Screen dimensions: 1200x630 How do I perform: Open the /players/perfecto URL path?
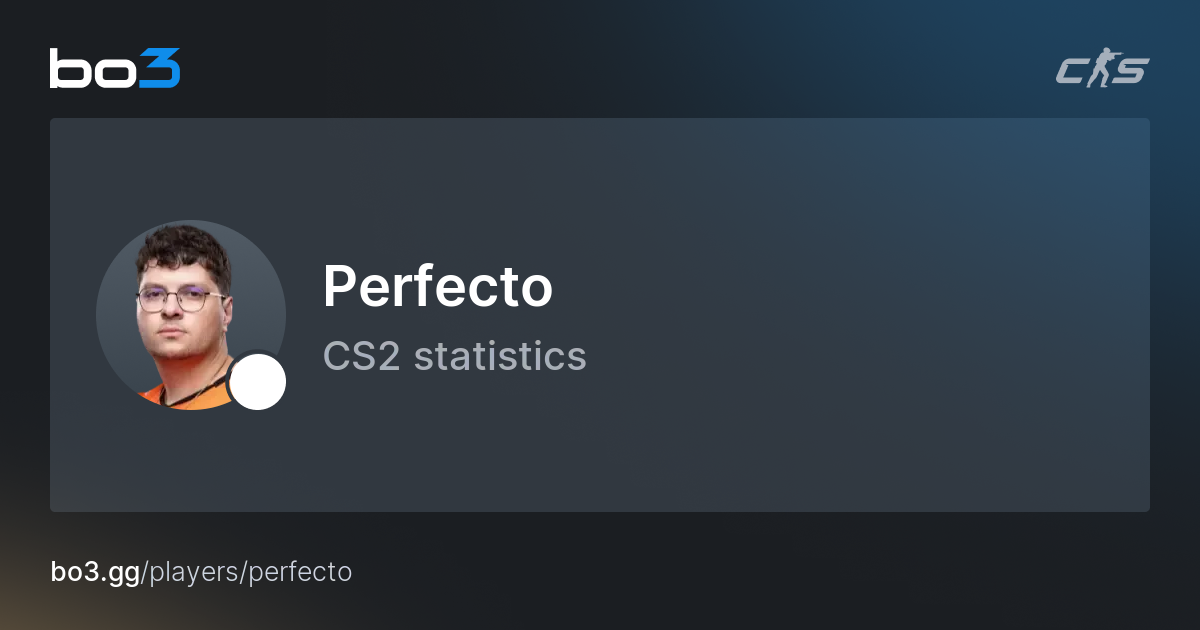click(x=247, y=573)
